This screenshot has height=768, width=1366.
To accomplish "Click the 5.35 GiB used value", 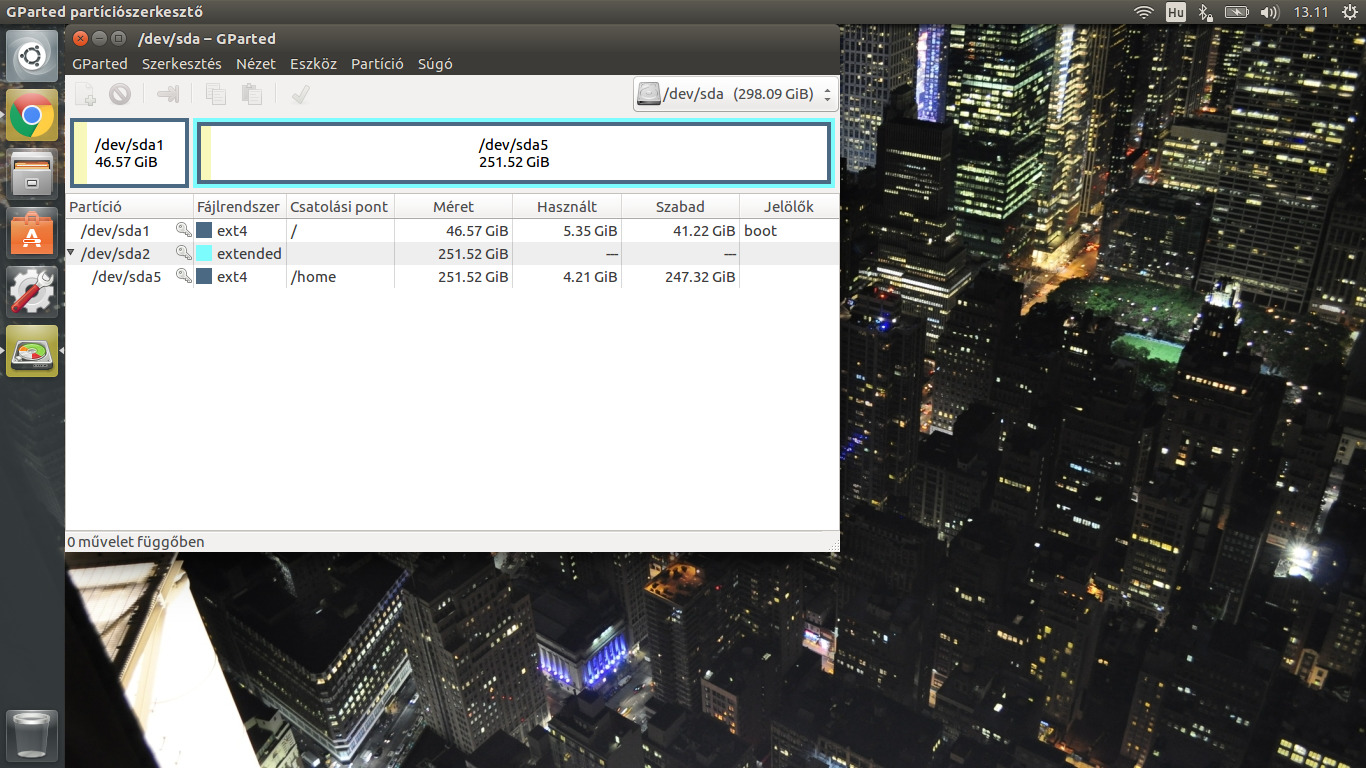I will click(591, 230).
